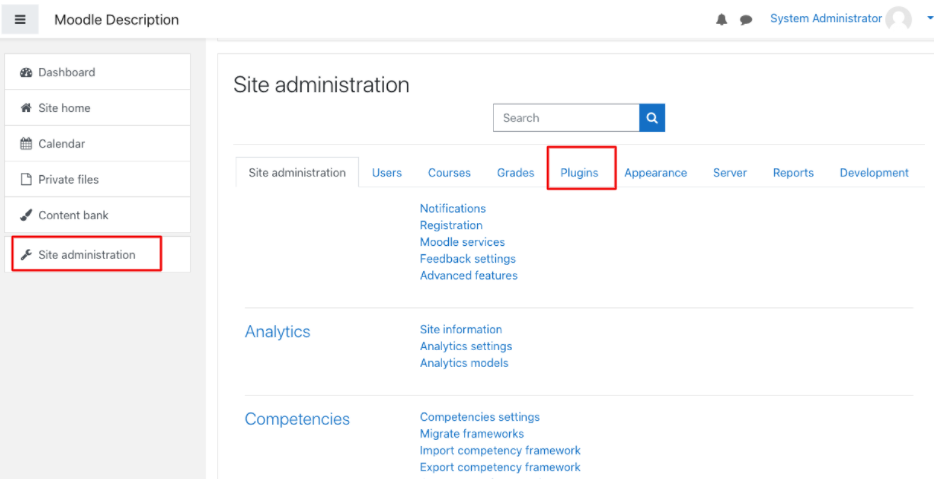937x479 pixels.
Task: Open the Analytics models link
Action: tap(464, 363)
